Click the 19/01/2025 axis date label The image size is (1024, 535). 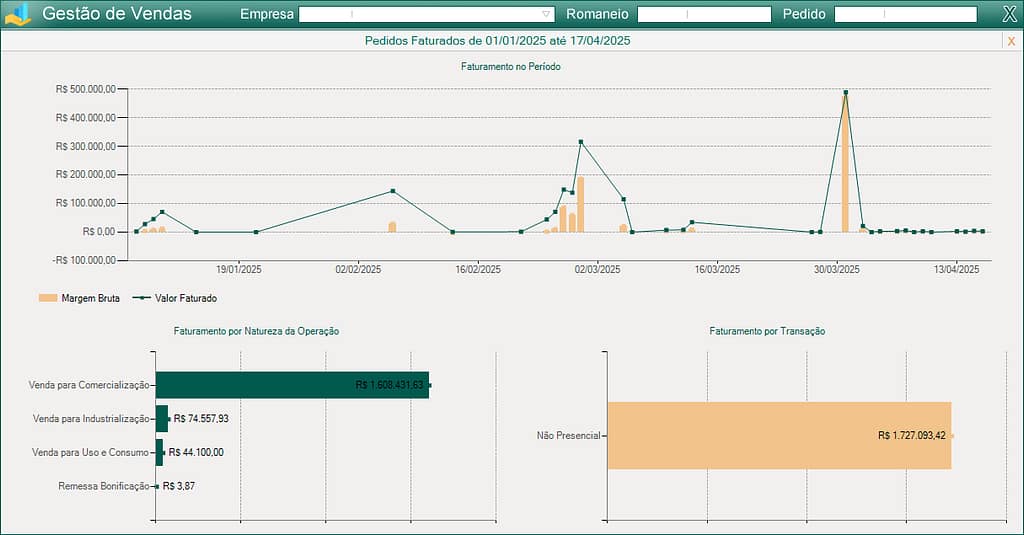pyautogui.click(x=238, y=269)
